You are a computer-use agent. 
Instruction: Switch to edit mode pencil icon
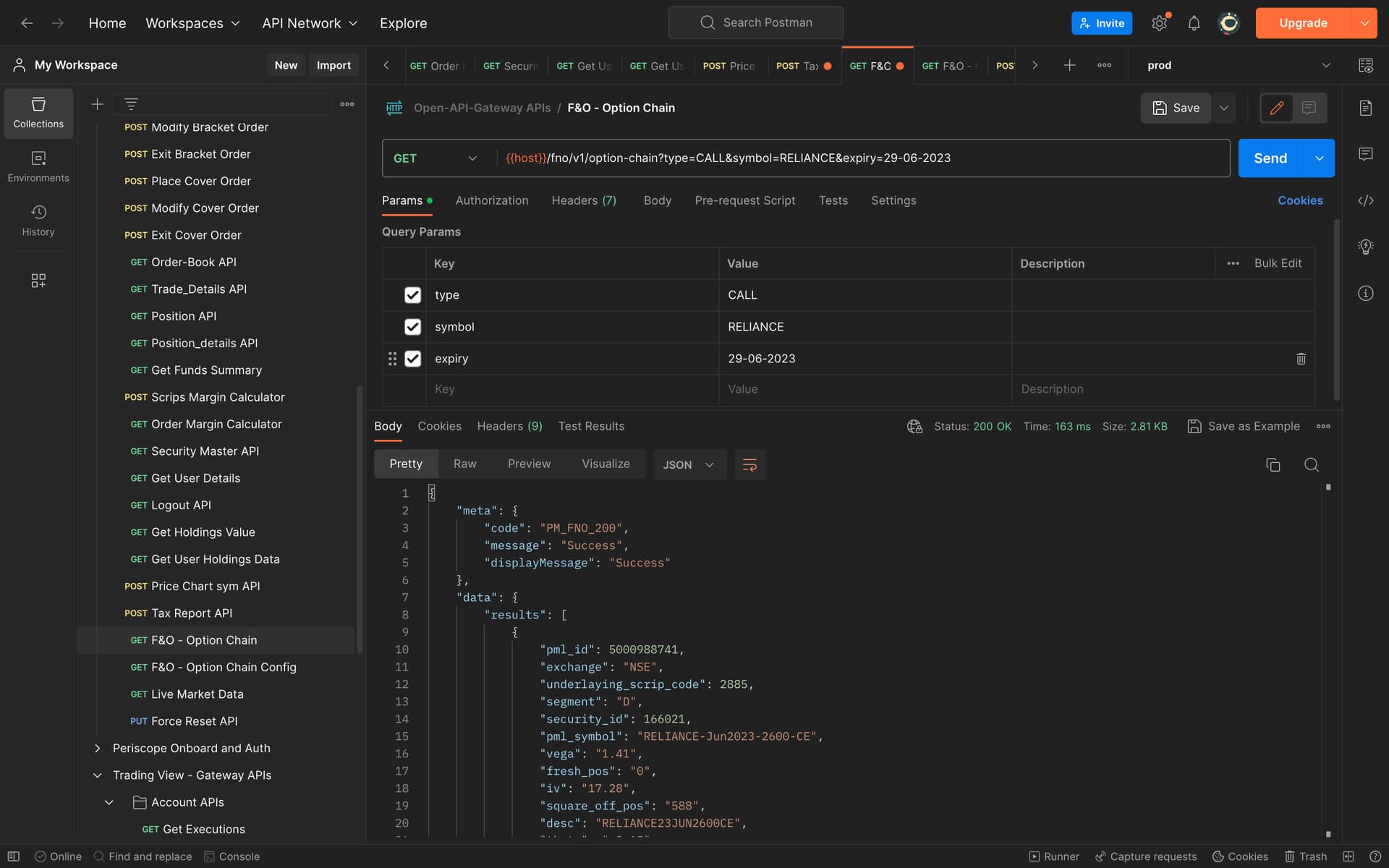[x=1277, y=108]
